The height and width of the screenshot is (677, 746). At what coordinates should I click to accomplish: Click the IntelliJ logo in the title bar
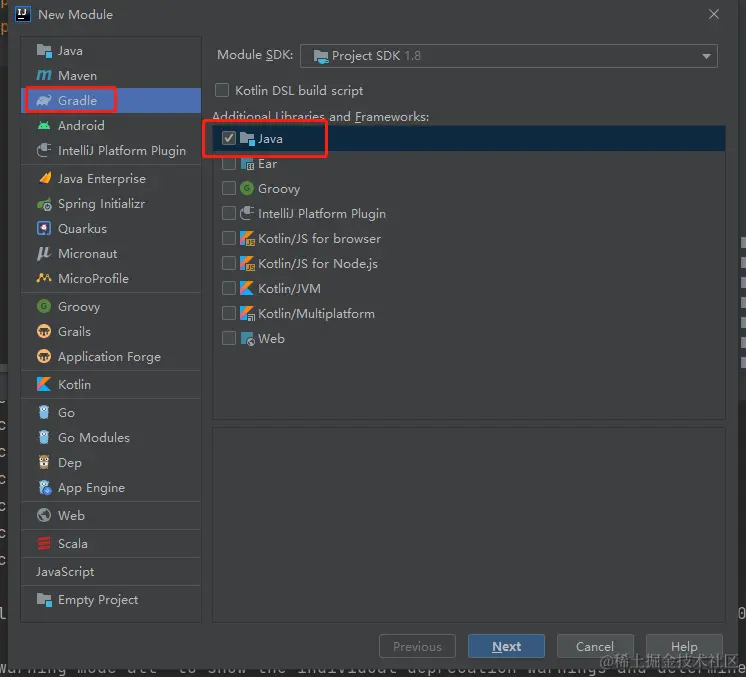click(x=23, y=14)
